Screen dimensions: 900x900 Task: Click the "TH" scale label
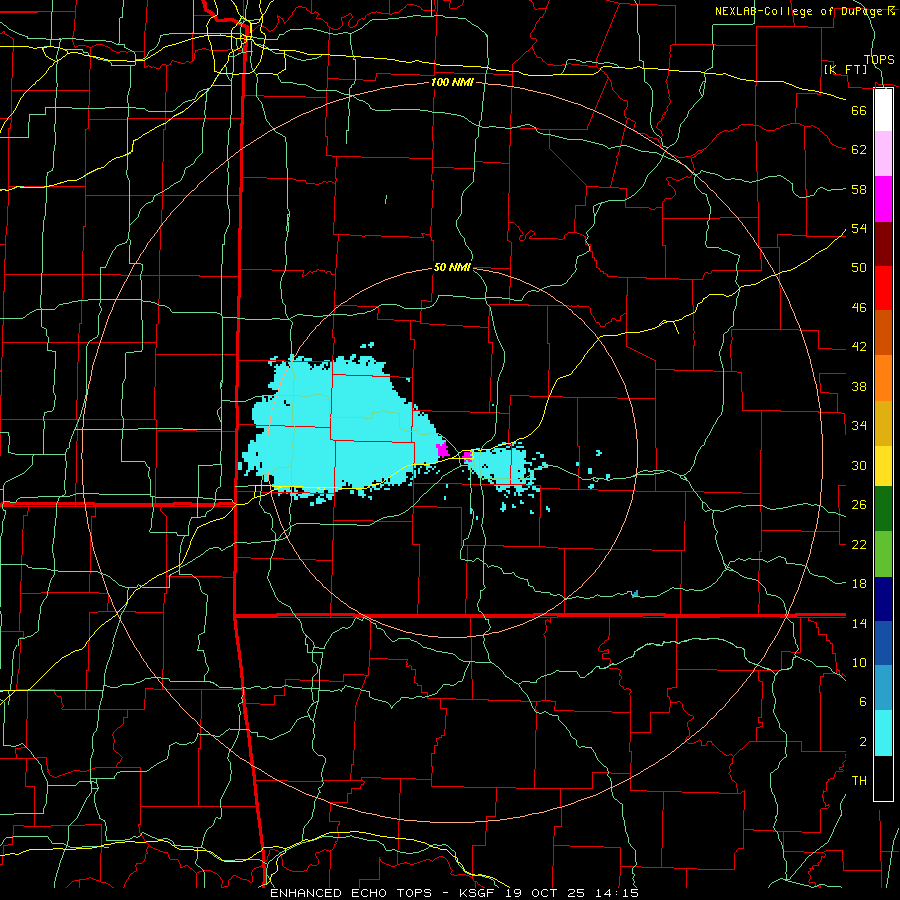[859, 780]
